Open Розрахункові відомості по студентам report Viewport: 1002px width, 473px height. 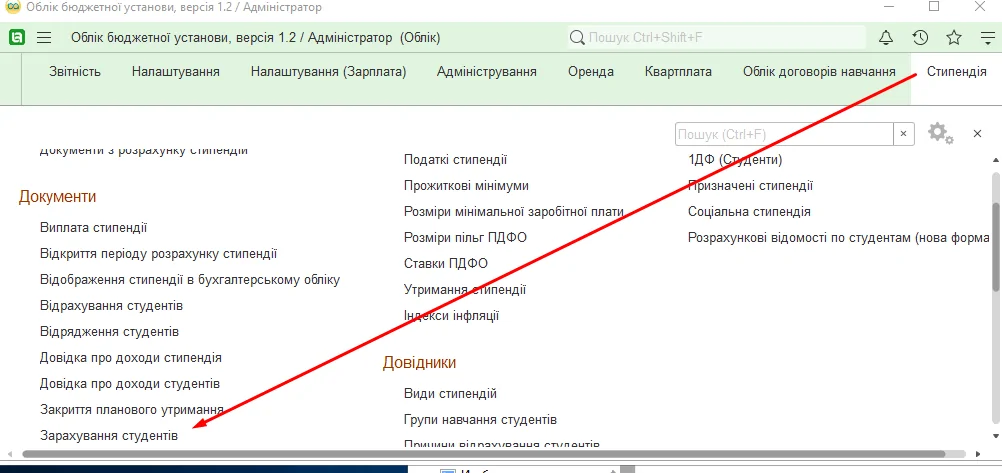pos(838,238)
